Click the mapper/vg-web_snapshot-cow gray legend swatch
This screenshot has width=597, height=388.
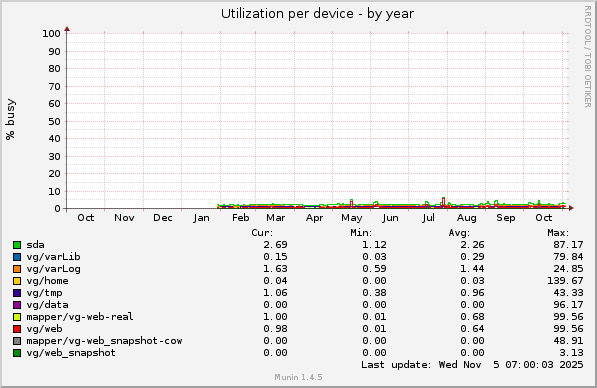17,341
